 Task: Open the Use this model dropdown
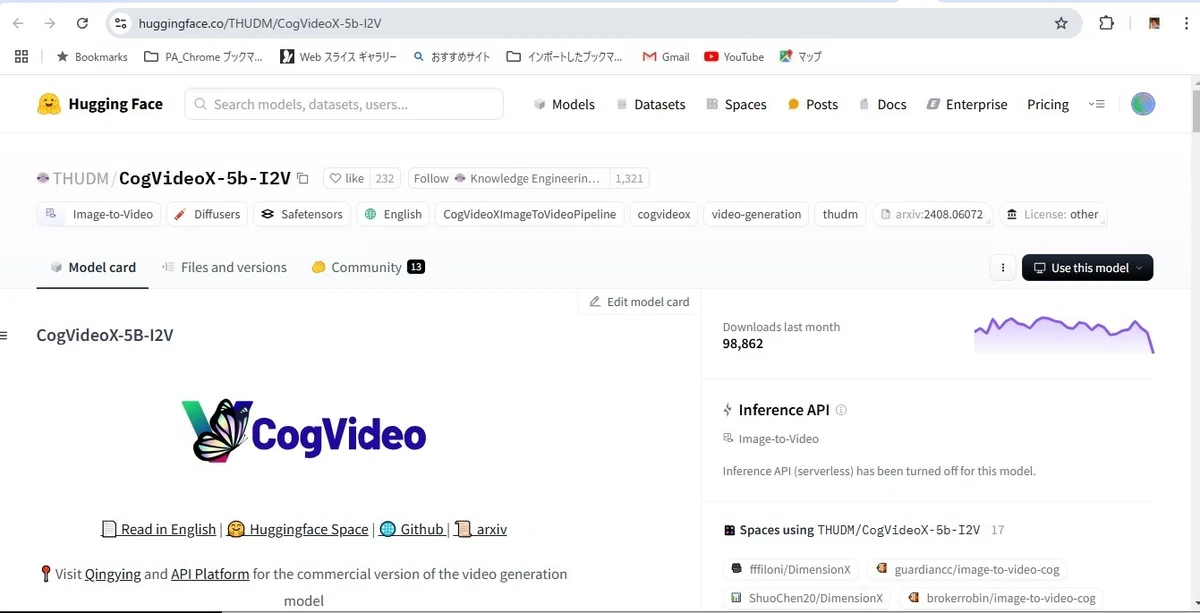pyautogui.click(x=1087, y=268)
